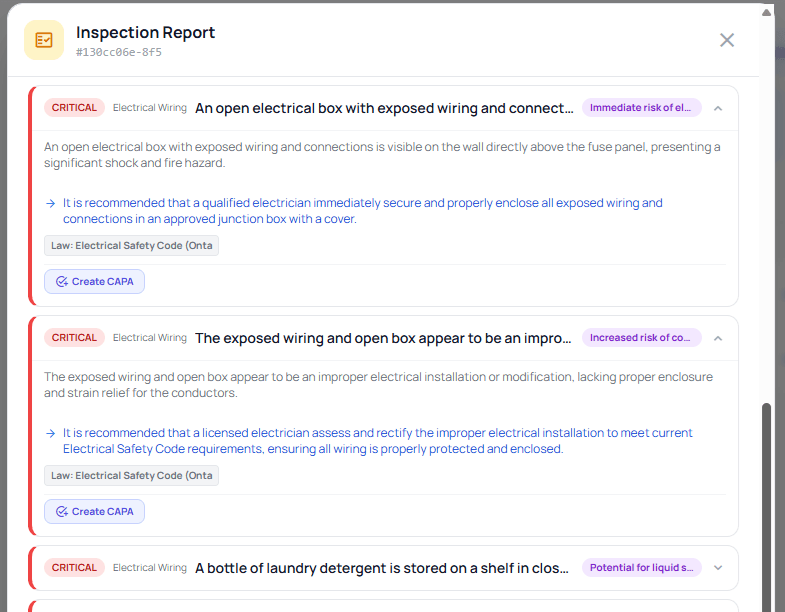This screenshot has height=612, width=785.
Task: Create CAPA for open electrical box finding
Action: (x=94, y=281)
